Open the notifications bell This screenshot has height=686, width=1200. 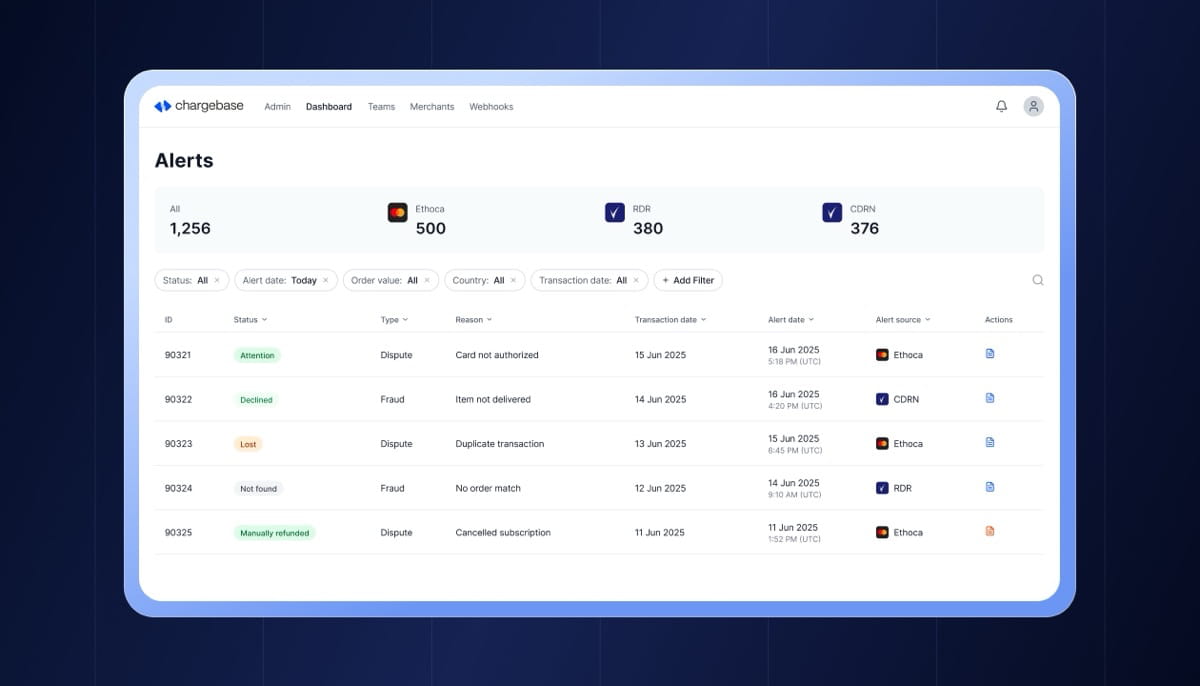click(1001, 106)
